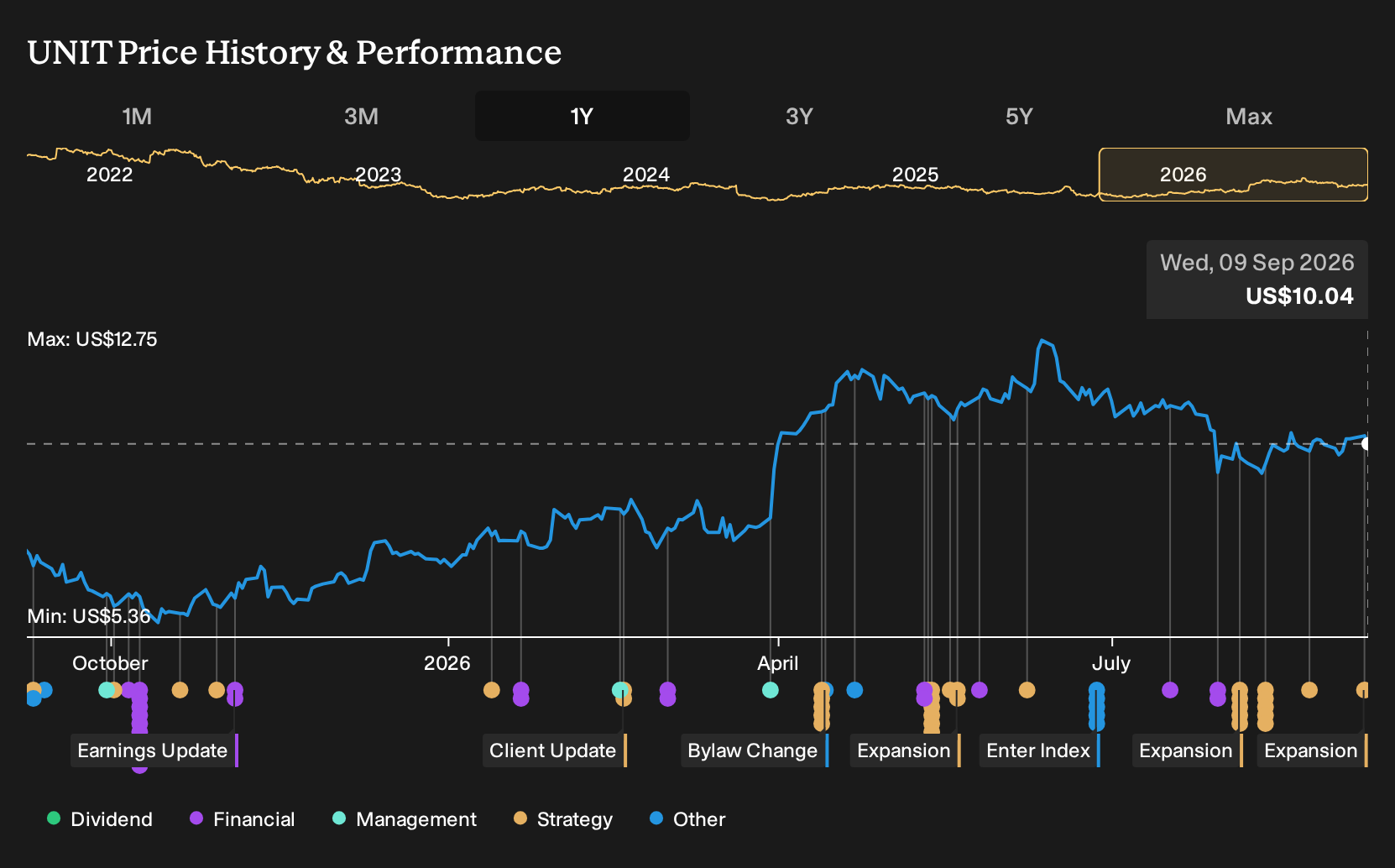Switch to the 5Y time range tab
1395x868 pixels.
click(x=1019, y=116)
